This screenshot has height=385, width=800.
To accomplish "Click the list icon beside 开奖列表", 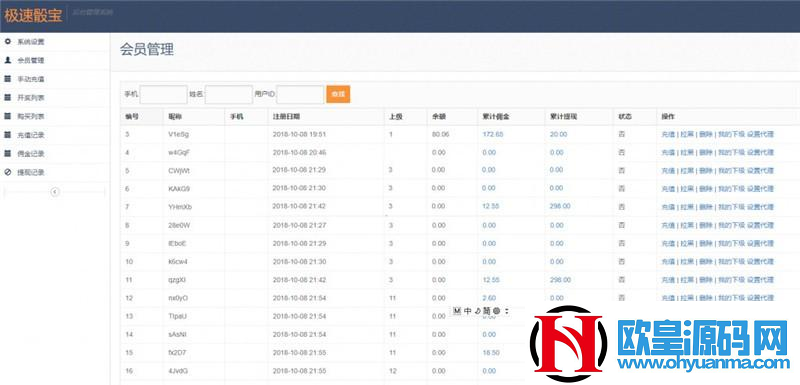I will click(x=7, y=97).
